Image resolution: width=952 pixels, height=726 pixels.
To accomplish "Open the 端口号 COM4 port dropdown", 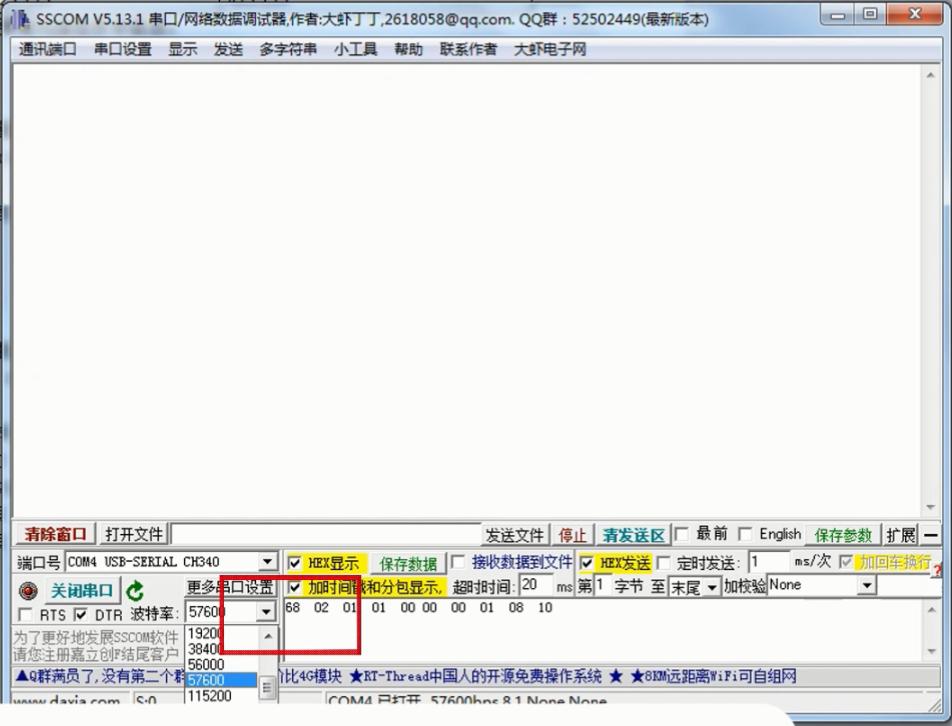I will pos(267,562).
